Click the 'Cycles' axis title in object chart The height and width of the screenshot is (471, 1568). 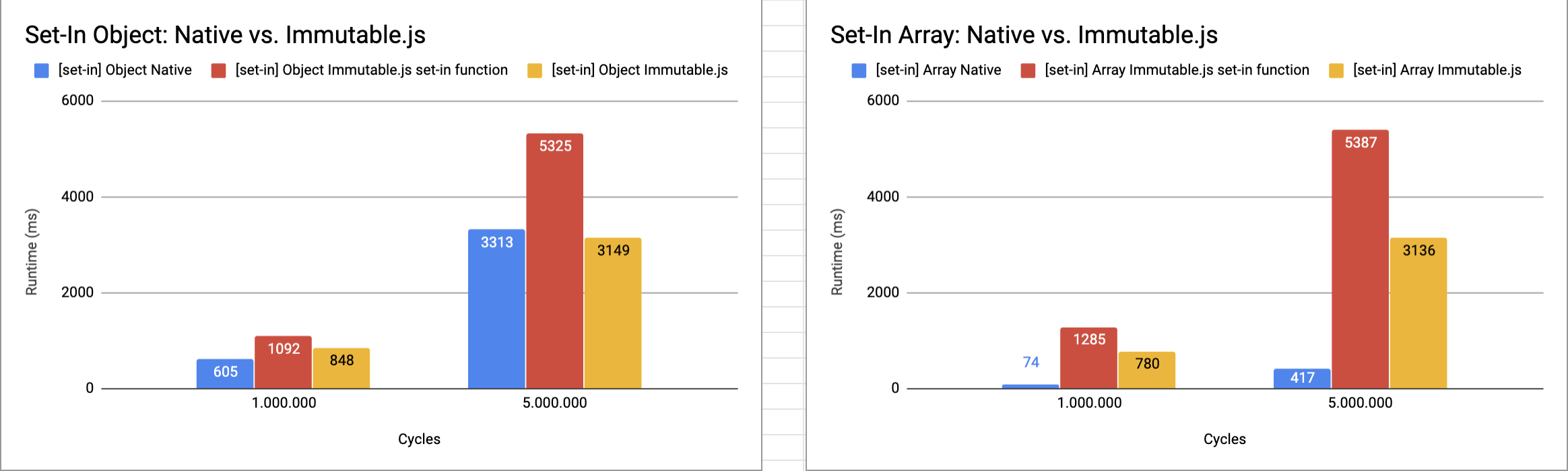tap(419, 439)
